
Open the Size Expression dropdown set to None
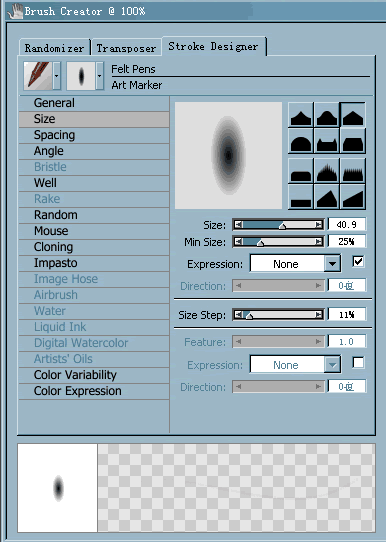[295, 264]
